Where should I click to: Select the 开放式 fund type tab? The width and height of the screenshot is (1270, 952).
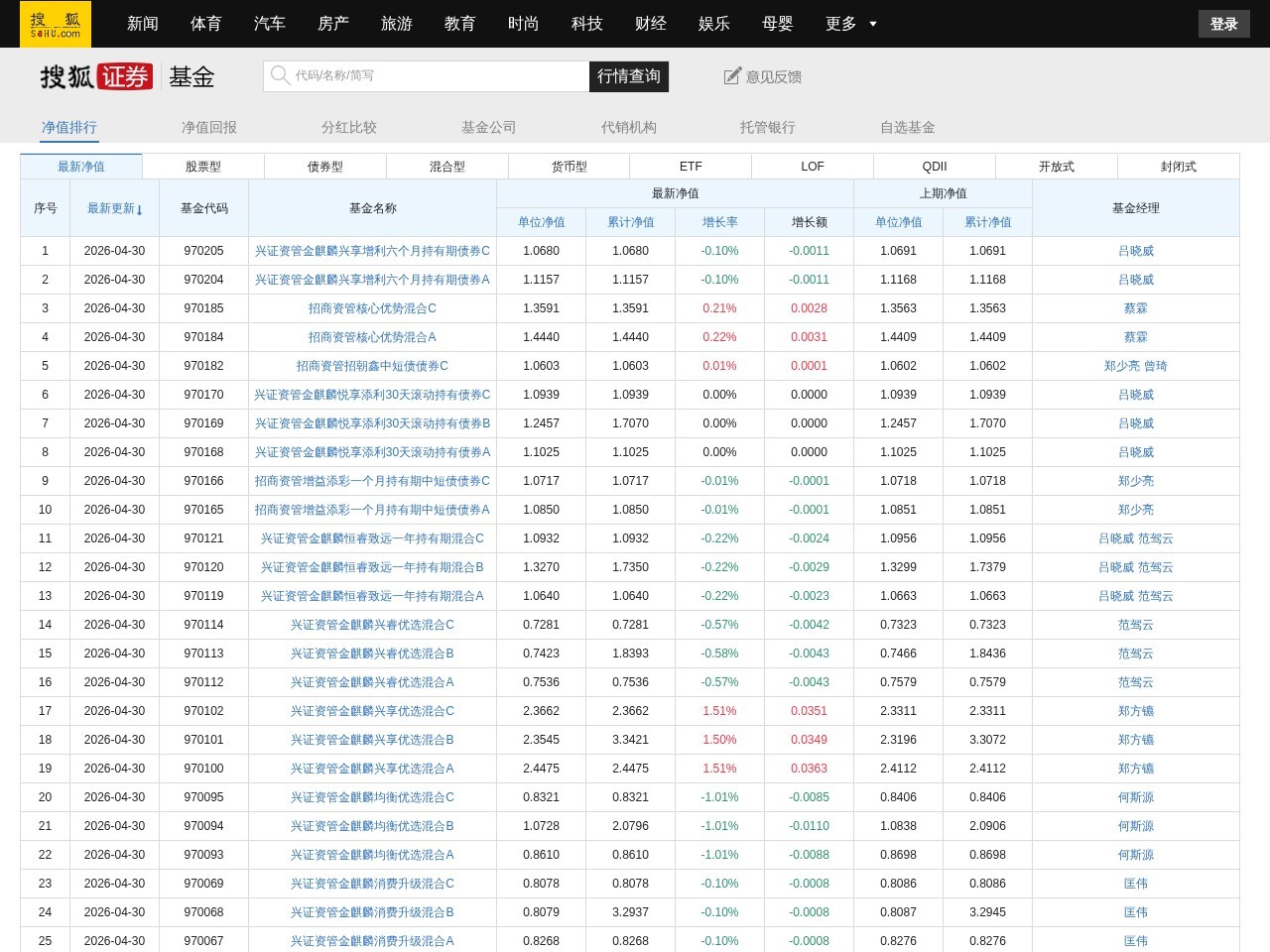1057,167
